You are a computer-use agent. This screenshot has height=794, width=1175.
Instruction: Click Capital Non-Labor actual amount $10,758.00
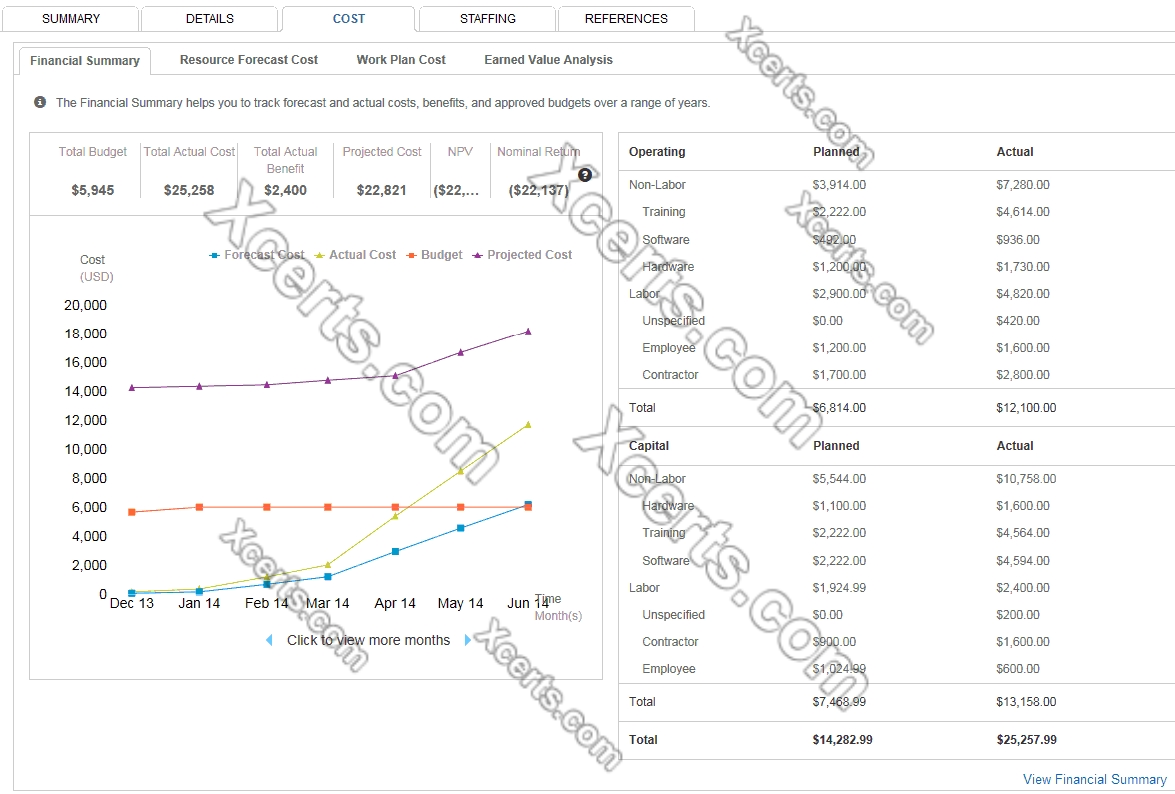pyautogui.click(x=1026, y=479)
